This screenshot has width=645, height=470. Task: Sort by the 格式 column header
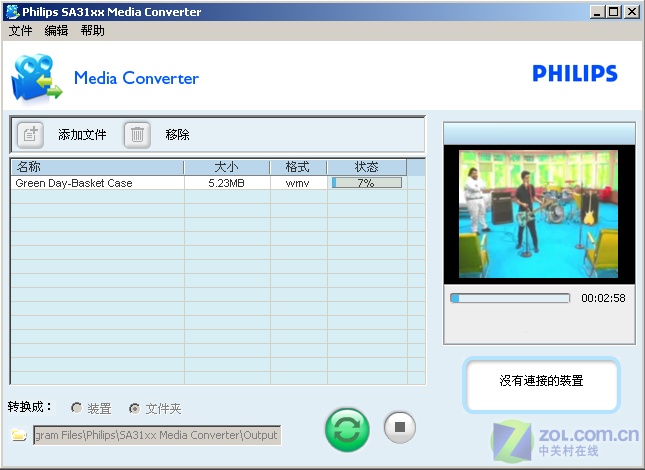[x=298, y=167]
